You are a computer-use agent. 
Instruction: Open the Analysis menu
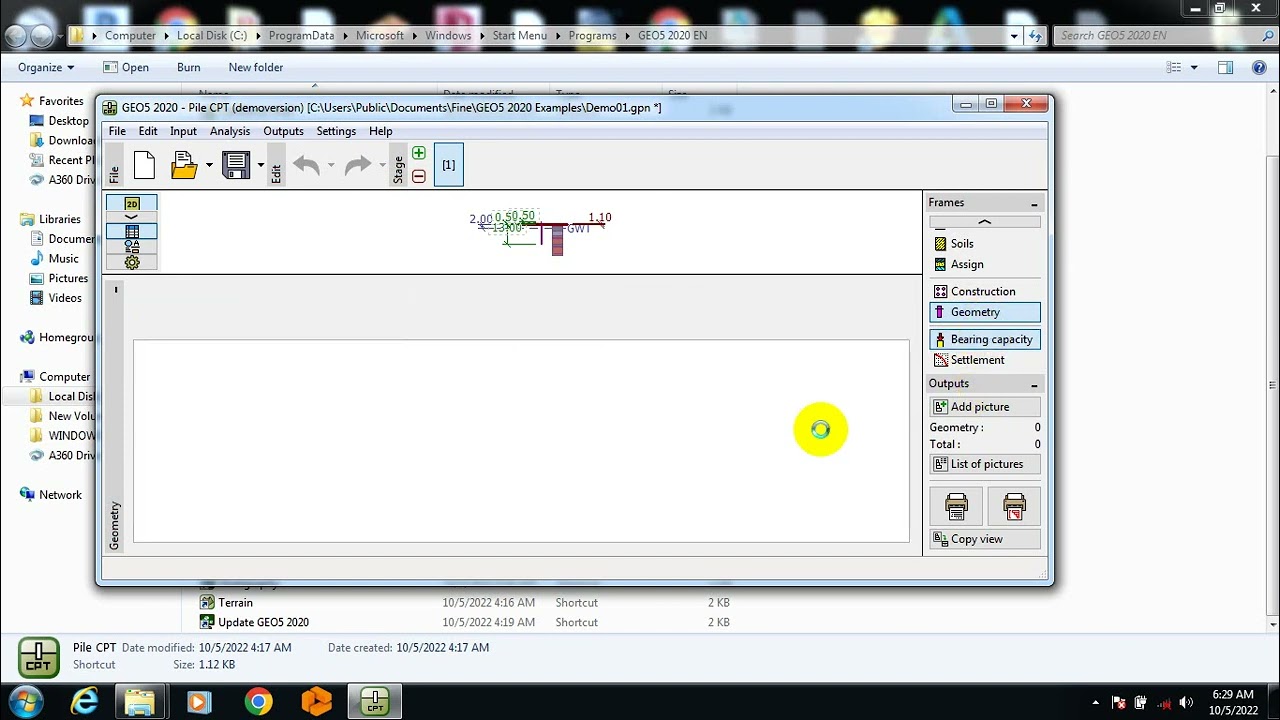point(230,131)
